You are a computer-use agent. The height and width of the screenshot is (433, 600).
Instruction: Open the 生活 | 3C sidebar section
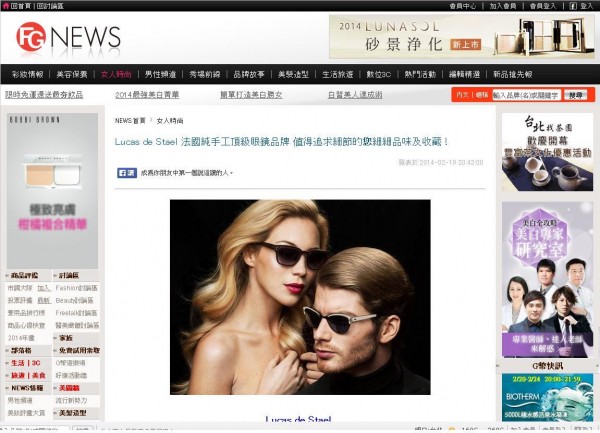point(26,363)
